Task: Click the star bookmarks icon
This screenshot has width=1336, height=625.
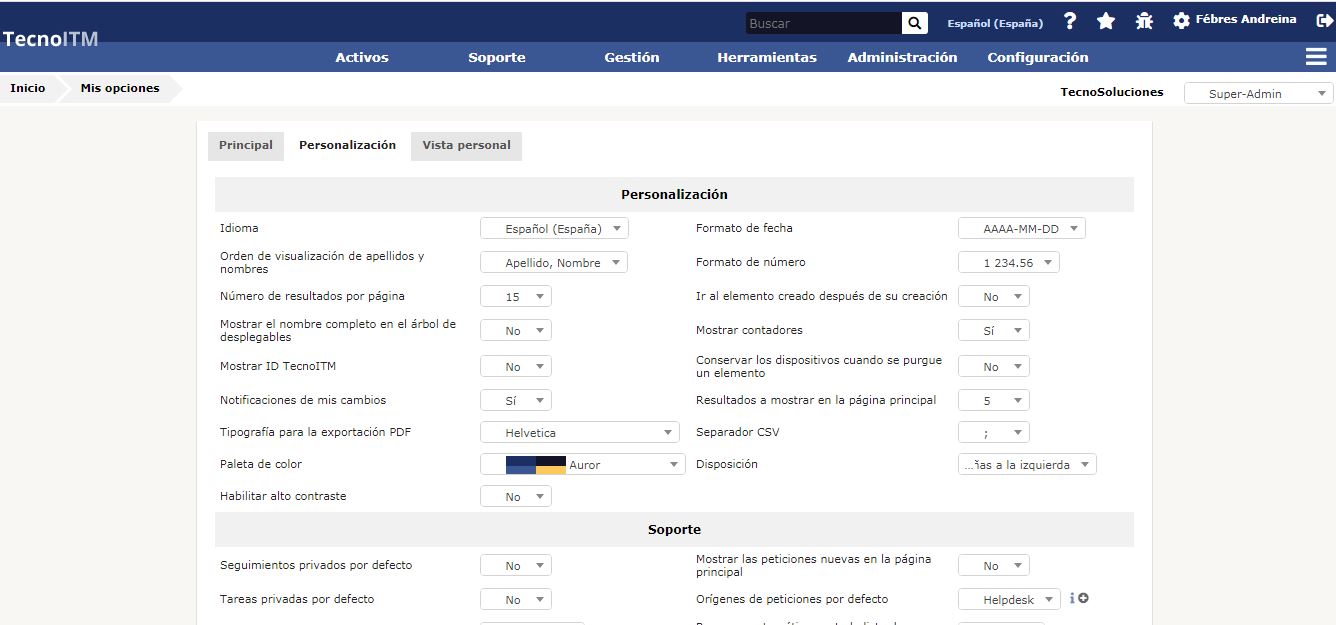Action: tap(1105, 21)
